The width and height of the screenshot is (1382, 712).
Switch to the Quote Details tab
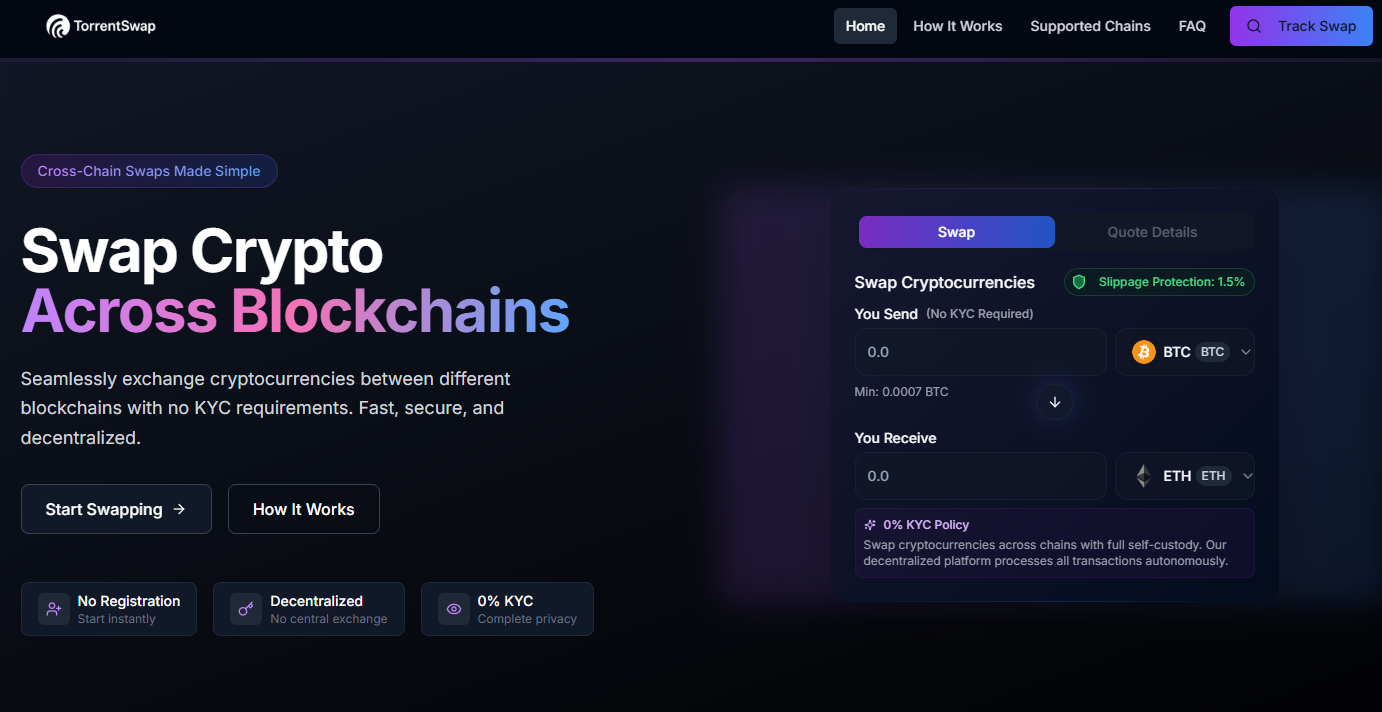point(1152,231)
